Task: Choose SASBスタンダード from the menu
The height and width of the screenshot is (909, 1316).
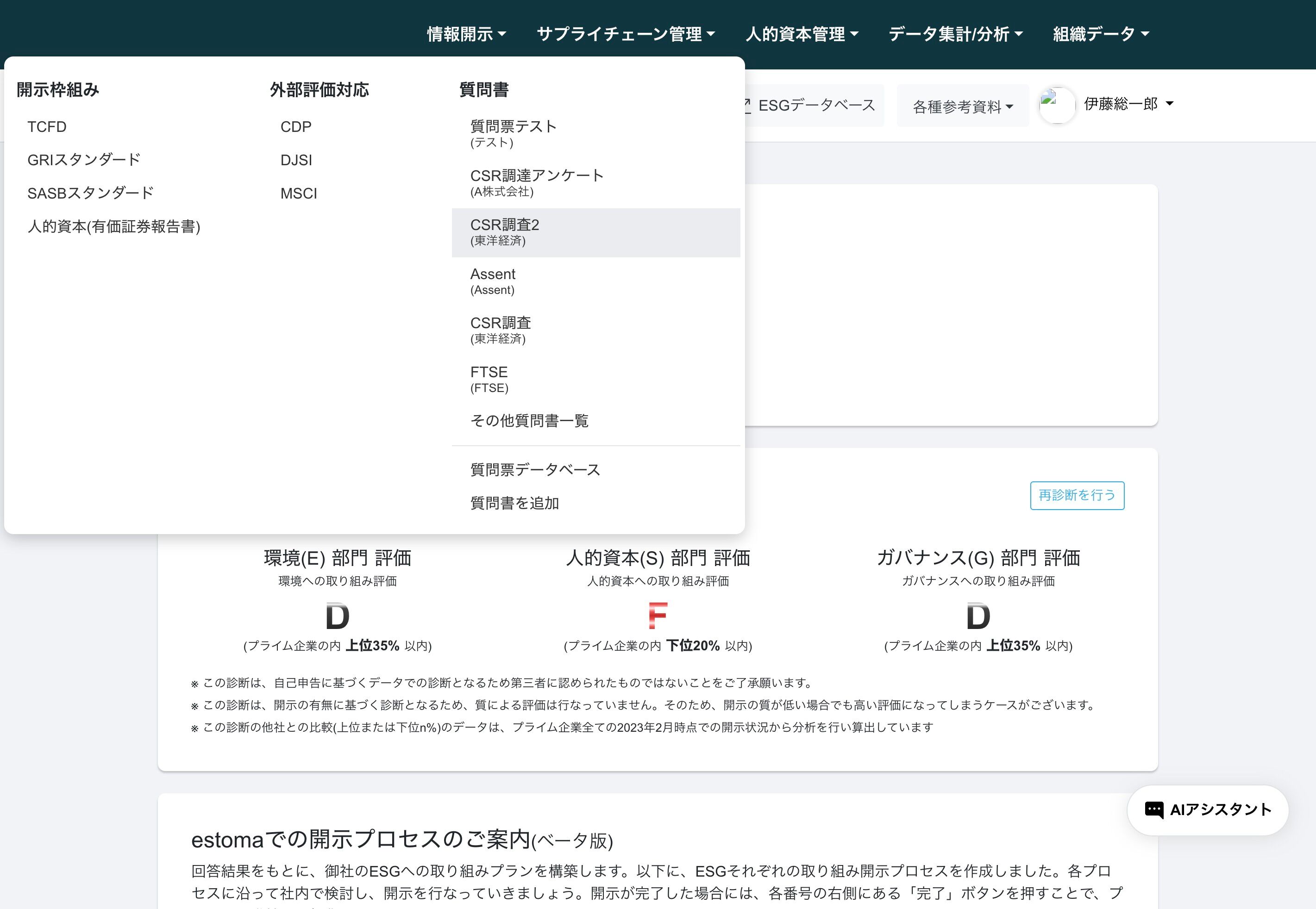Action: [91, 193]
